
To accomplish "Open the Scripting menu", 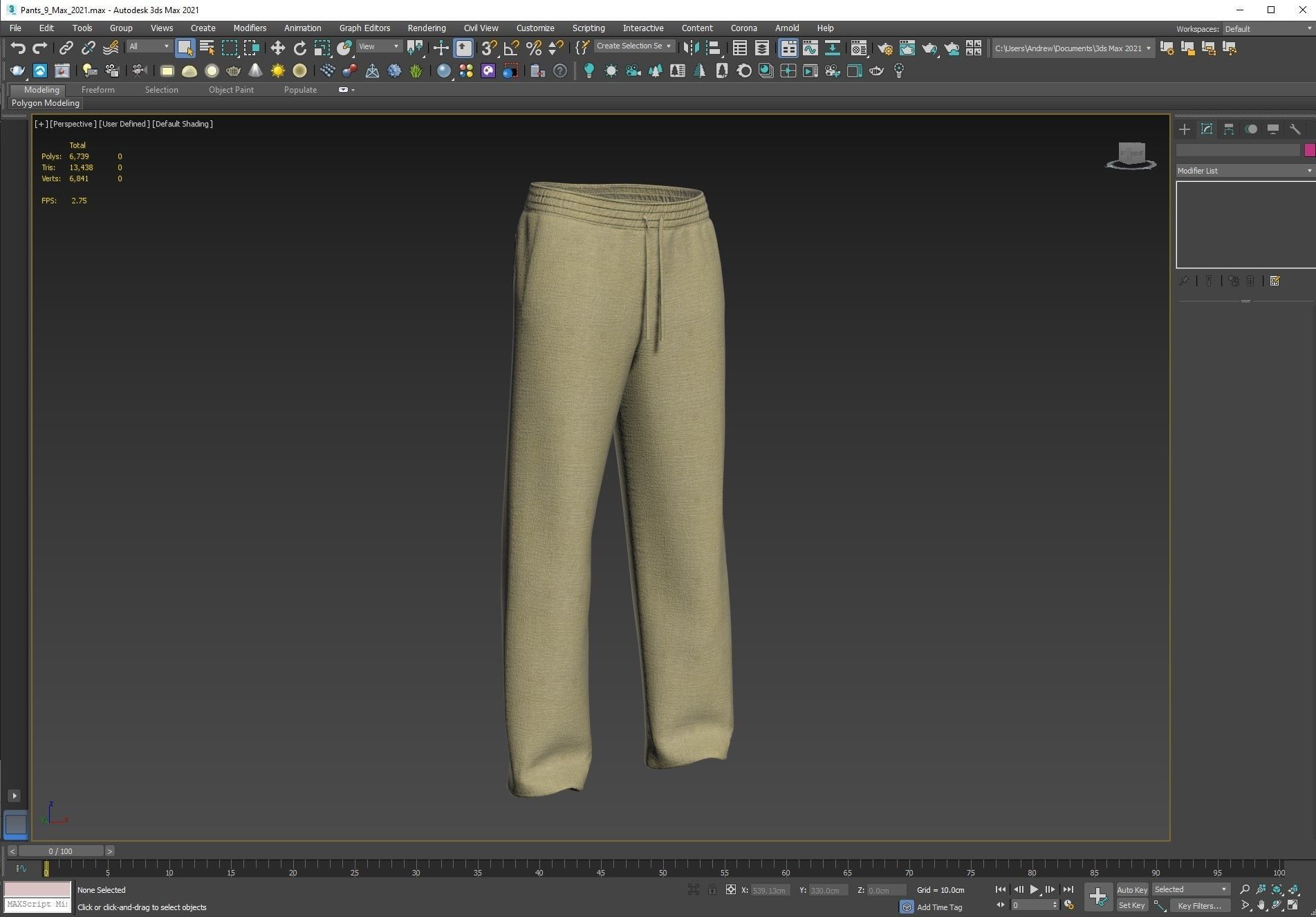I will pyautogui.click(x=589, y=28).
